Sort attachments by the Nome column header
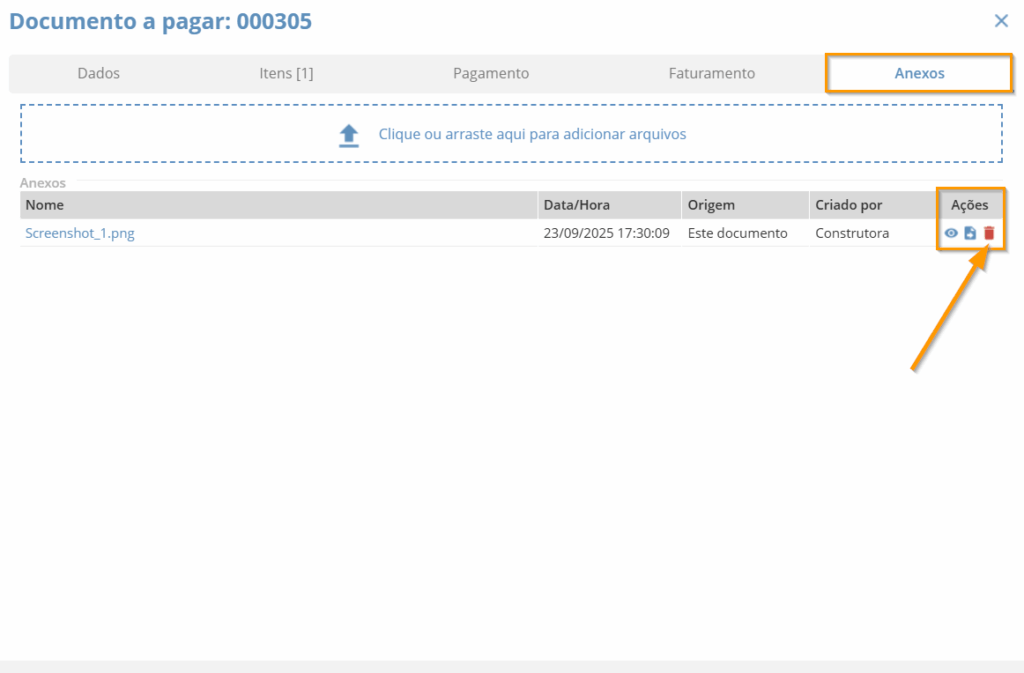 point(44,205)
